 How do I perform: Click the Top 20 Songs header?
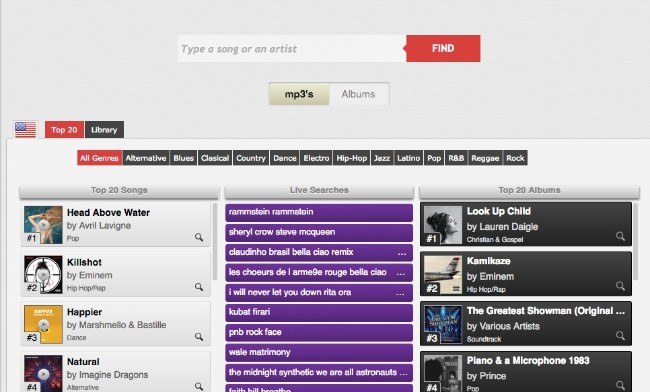pyautogui.click(x=119, y=191)
